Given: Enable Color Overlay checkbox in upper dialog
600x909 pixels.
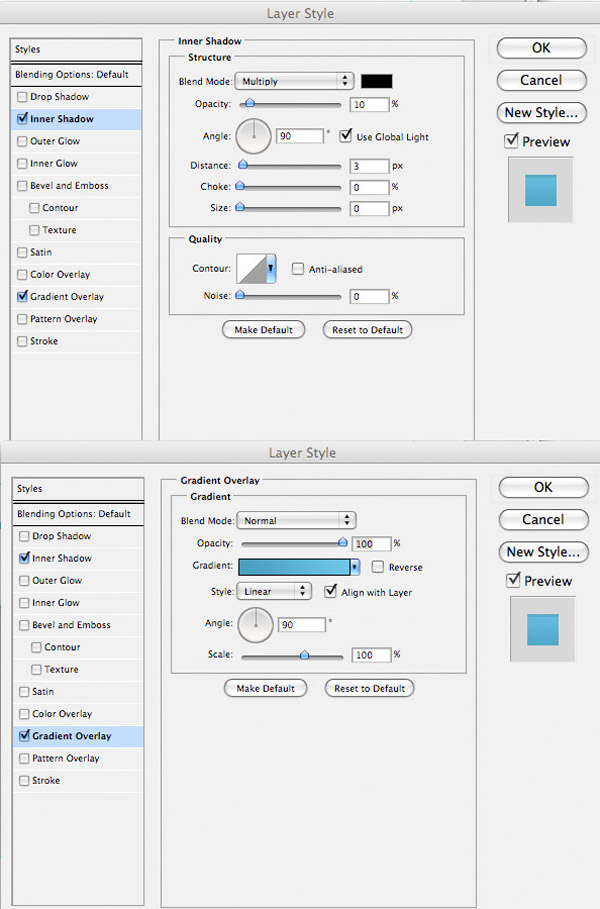Looking at the screenshot, I should [22, 274].
